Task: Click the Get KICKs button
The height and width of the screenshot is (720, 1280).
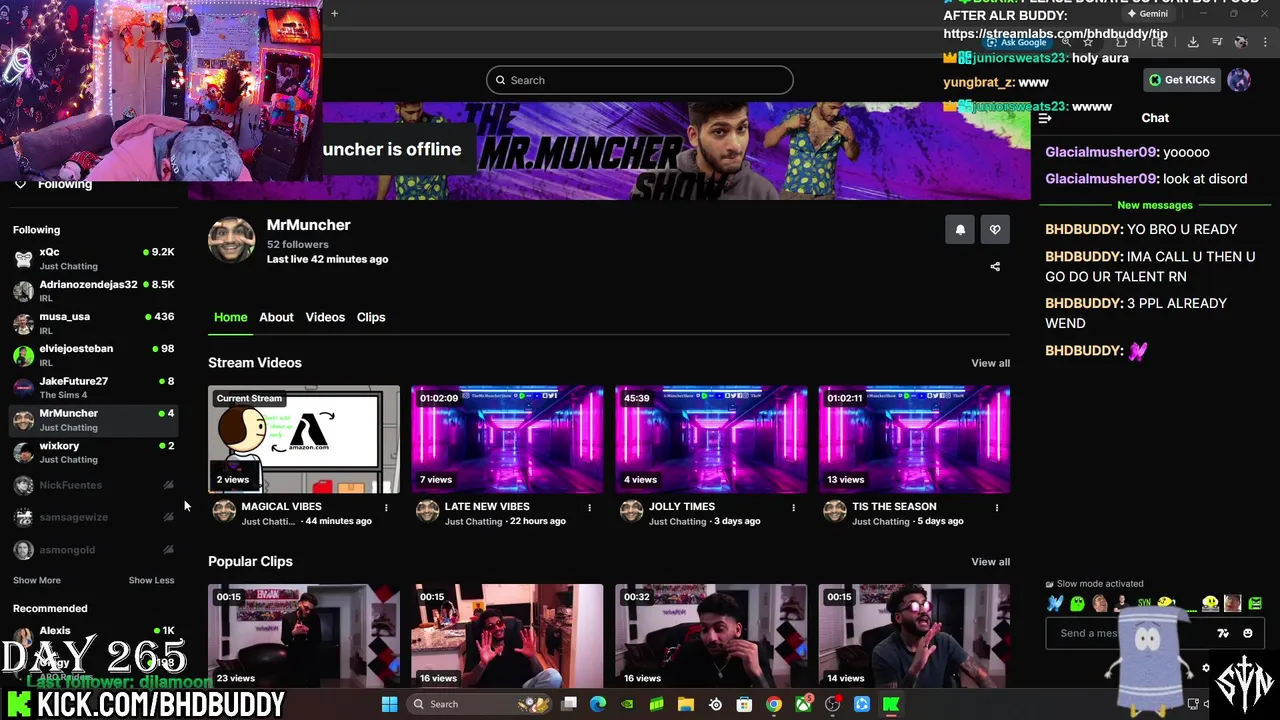Action: point(1182,80)
